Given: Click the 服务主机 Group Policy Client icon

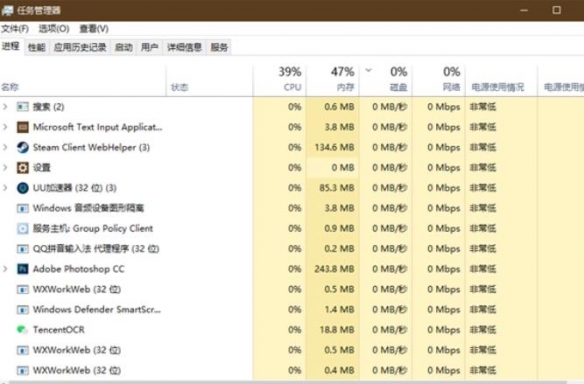Looking at the screenshot, I should point(23,228).
